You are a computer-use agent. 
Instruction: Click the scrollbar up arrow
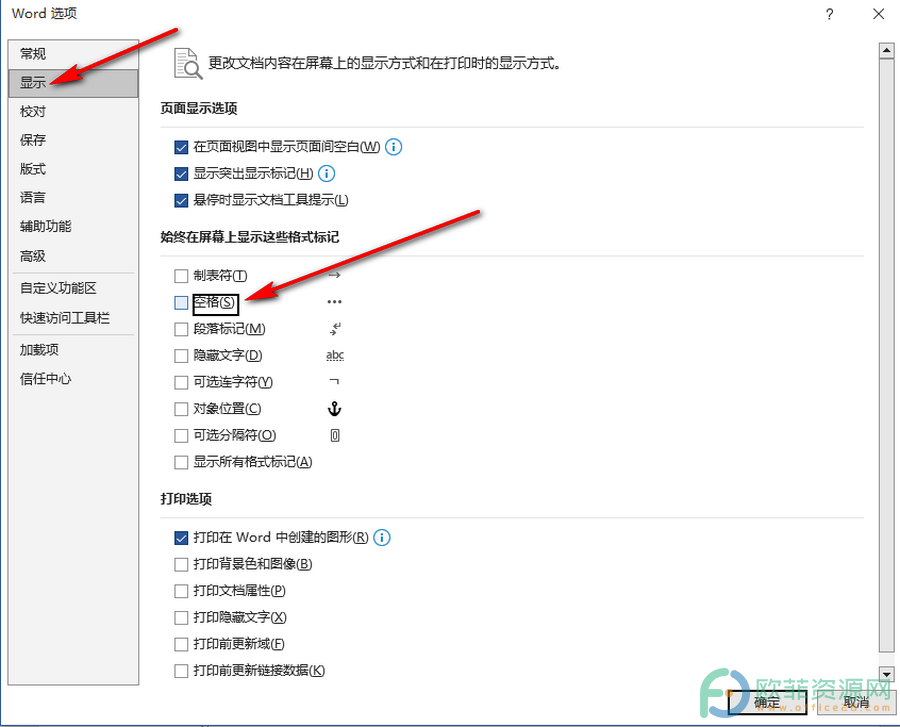[887, 50]
